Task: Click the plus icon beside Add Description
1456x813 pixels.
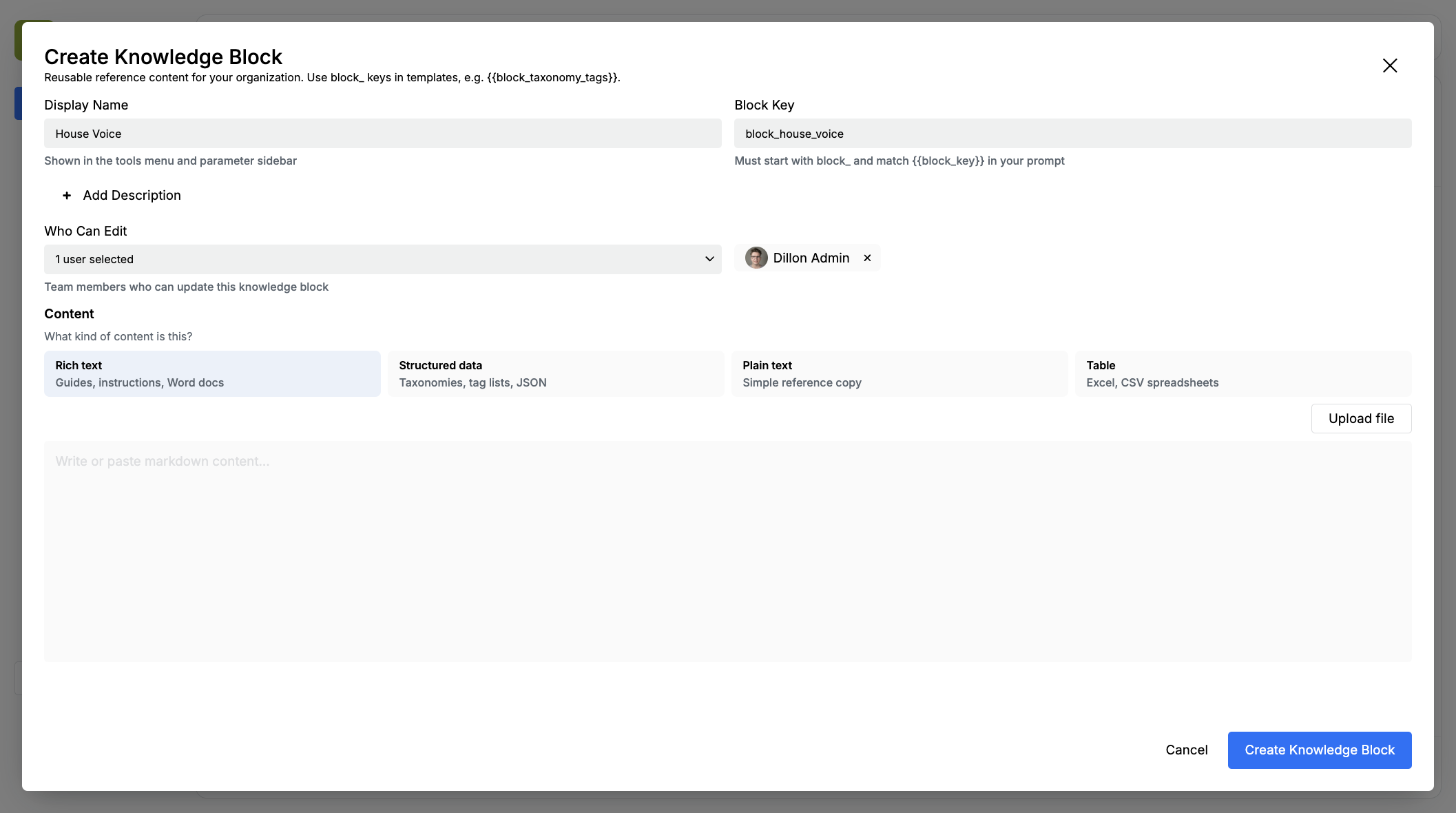Action: 67,196
